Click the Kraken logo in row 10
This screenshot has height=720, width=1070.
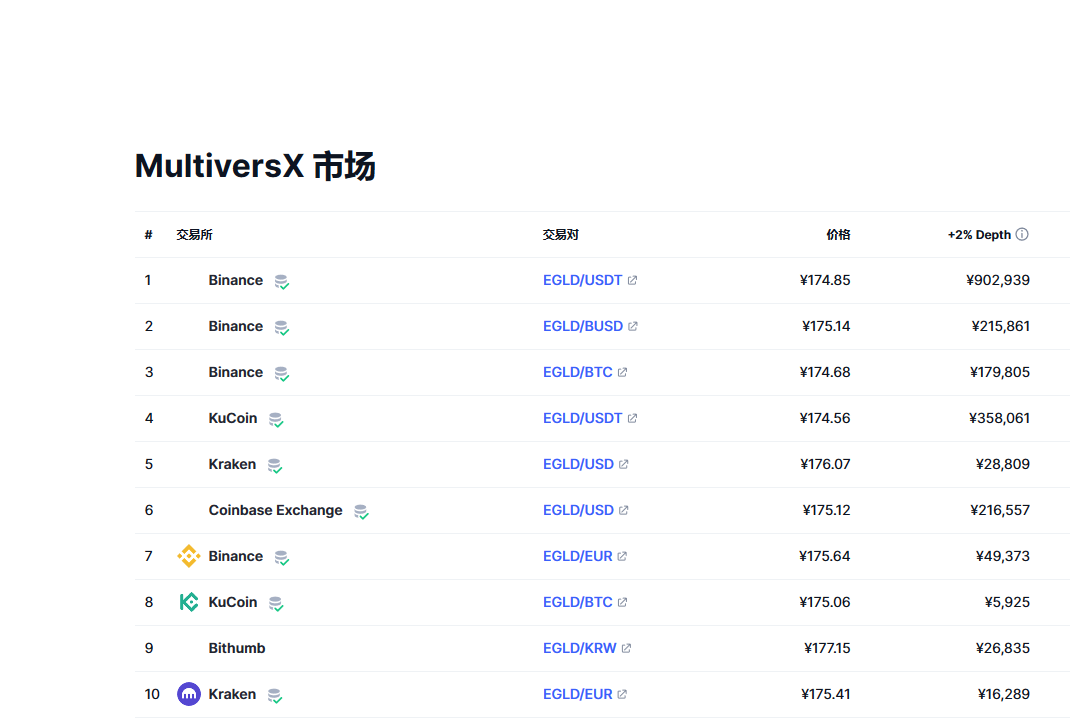pos(189,694)
